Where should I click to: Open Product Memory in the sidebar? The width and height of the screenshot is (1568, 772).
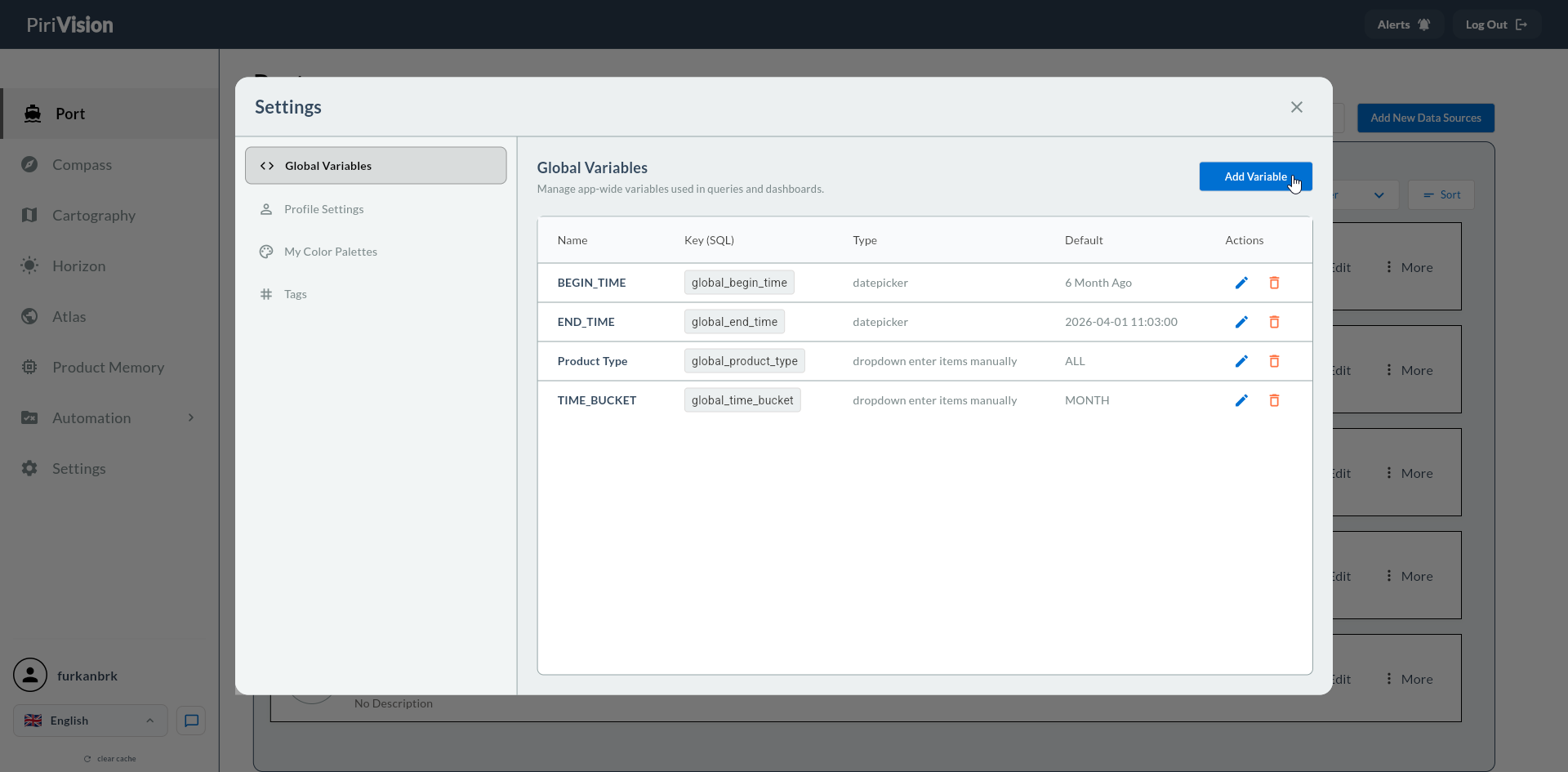point(110,367)
